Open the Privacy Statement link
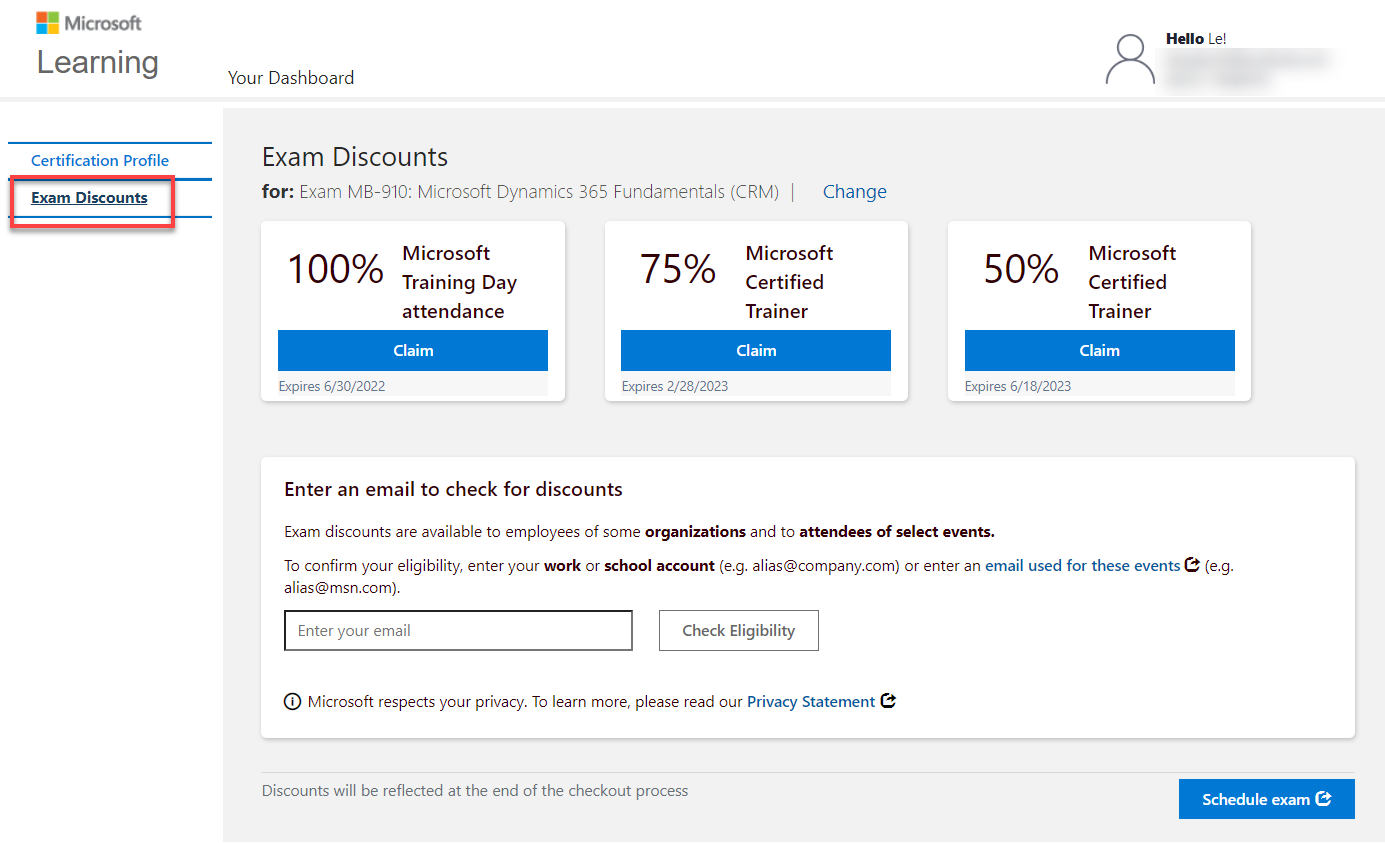This screenshot has height=843, width=1385. 810,701
